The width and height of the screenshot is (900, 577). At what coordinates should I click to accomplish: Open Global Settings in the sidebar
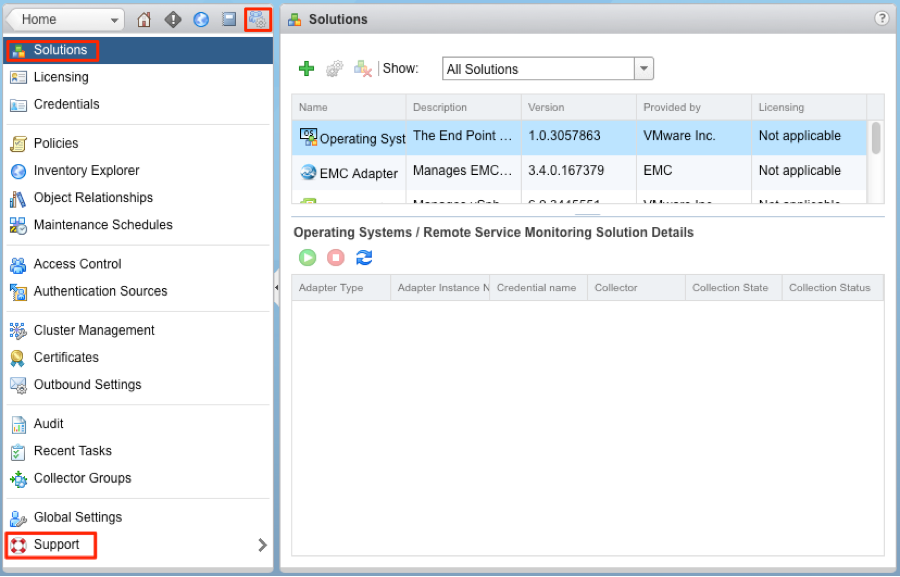[x=77, y=517]
